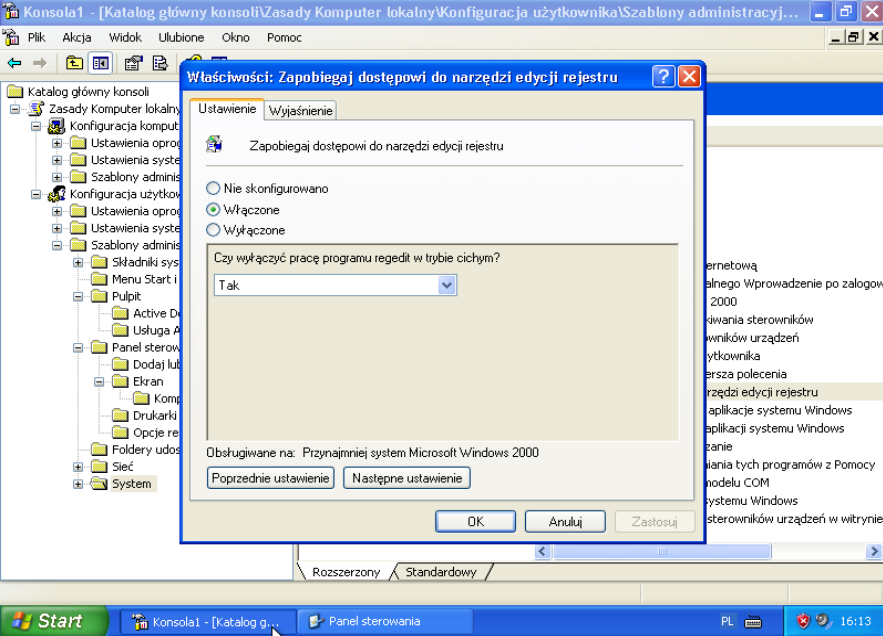883x636 pixels.
Task: Select the Nie skonfigurowano radio button
Action: 213,188
